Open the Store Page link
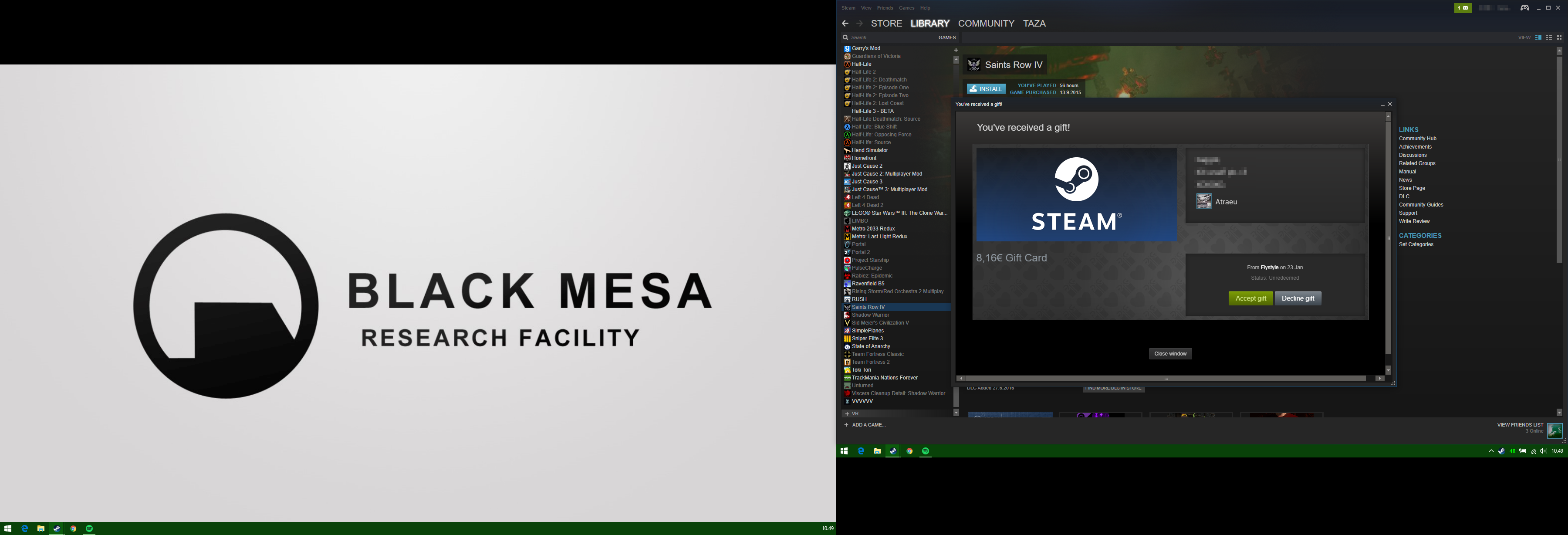The image size is (1568, 535). click(x=1412, y=188)
